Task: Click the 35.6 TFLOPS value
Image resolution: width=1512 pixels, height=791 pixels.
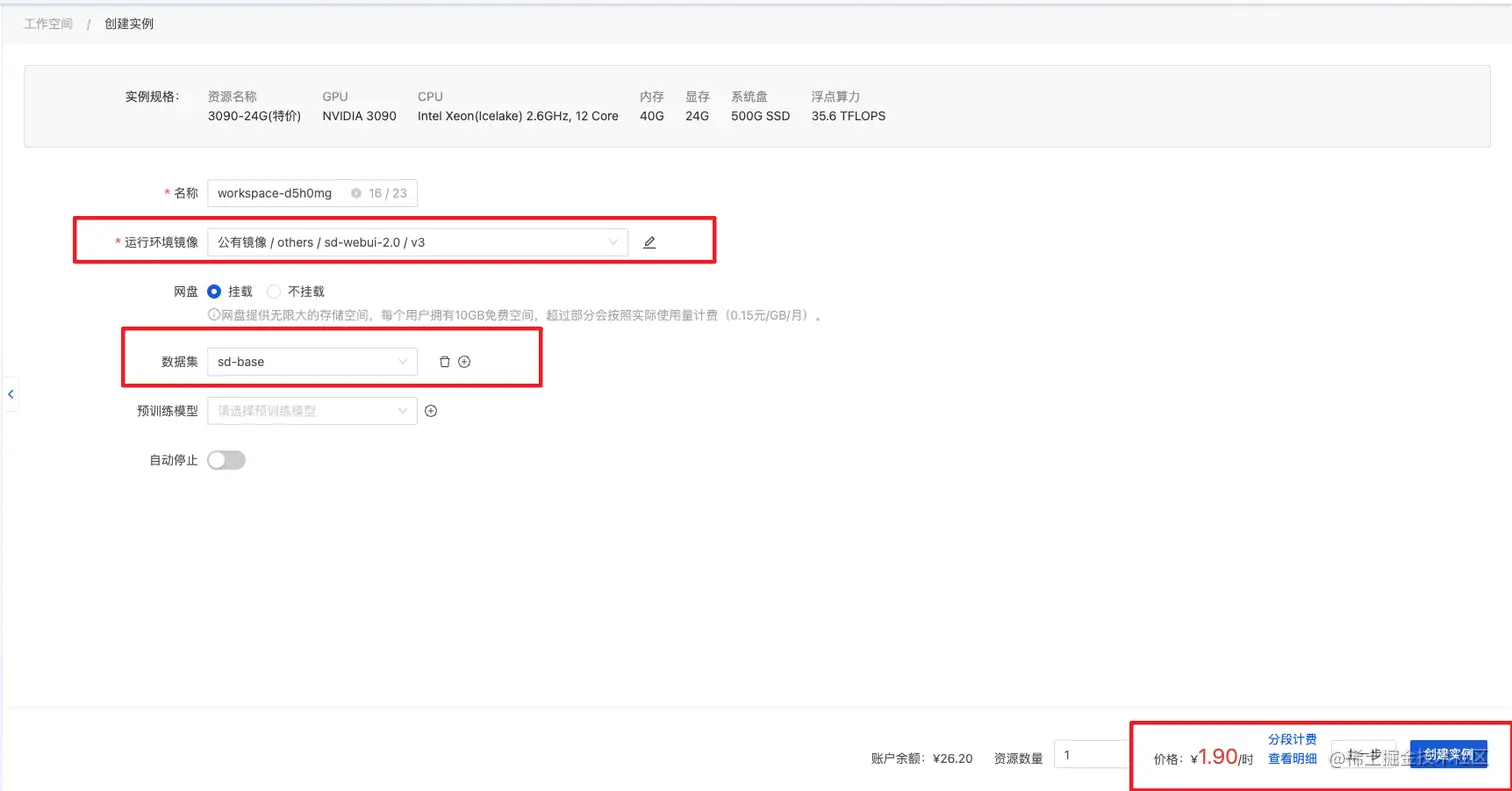Action: 848,116
